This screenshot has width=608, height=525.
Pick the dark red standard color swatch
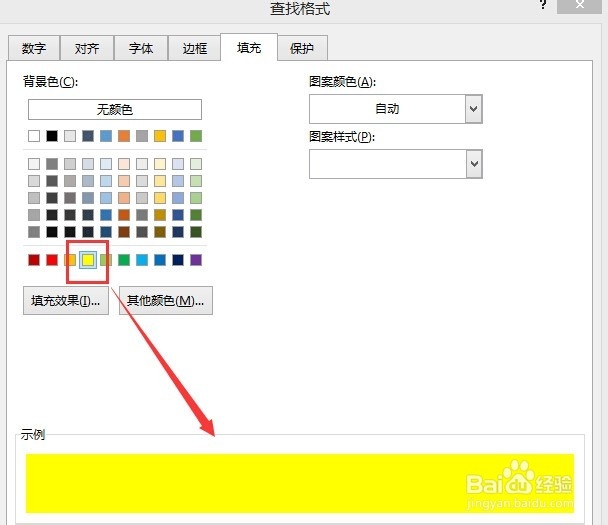tap(34, 260)
